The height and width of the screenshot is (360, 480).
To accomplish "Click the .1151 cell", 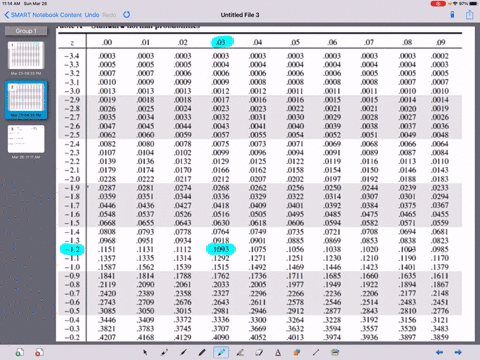I will tap(107, 249).
